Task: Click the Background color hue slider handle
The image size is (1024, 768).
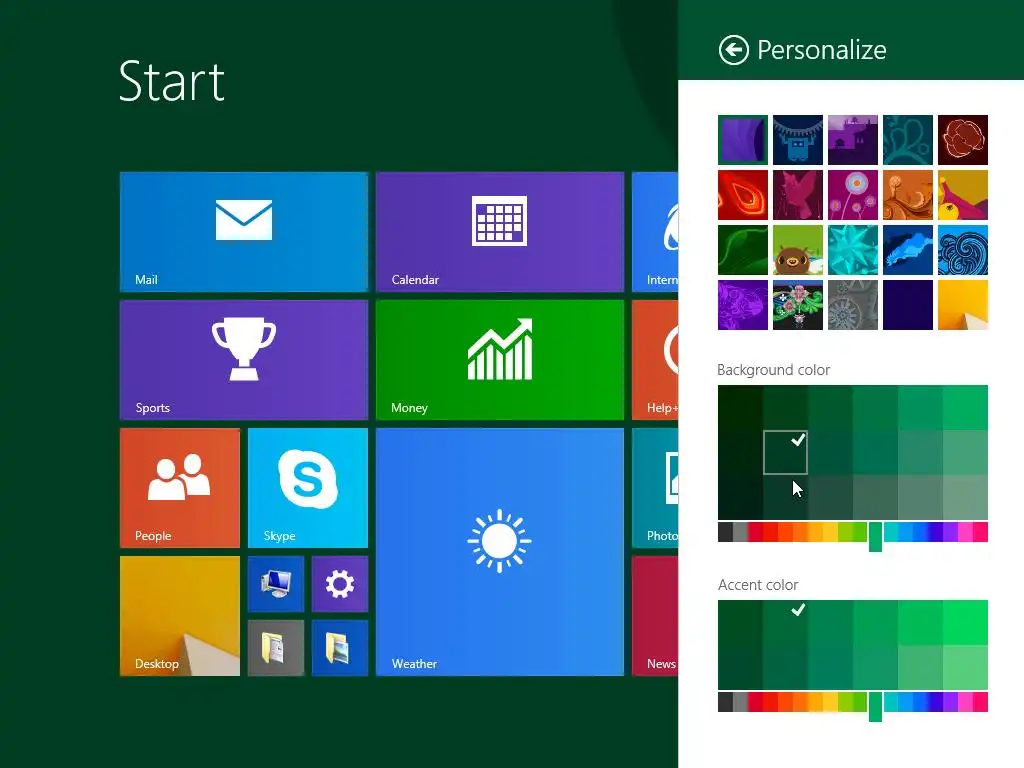Action: point(875,536)
